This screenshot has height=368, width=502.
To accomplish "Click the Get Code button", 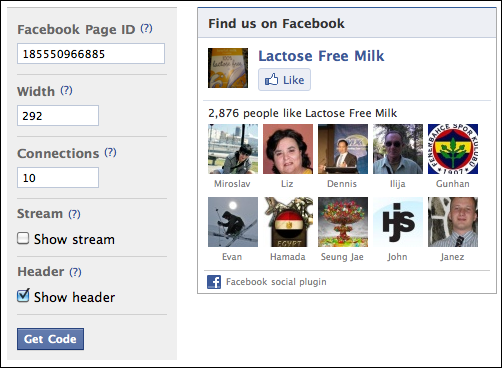I will [x=50, y=339].
